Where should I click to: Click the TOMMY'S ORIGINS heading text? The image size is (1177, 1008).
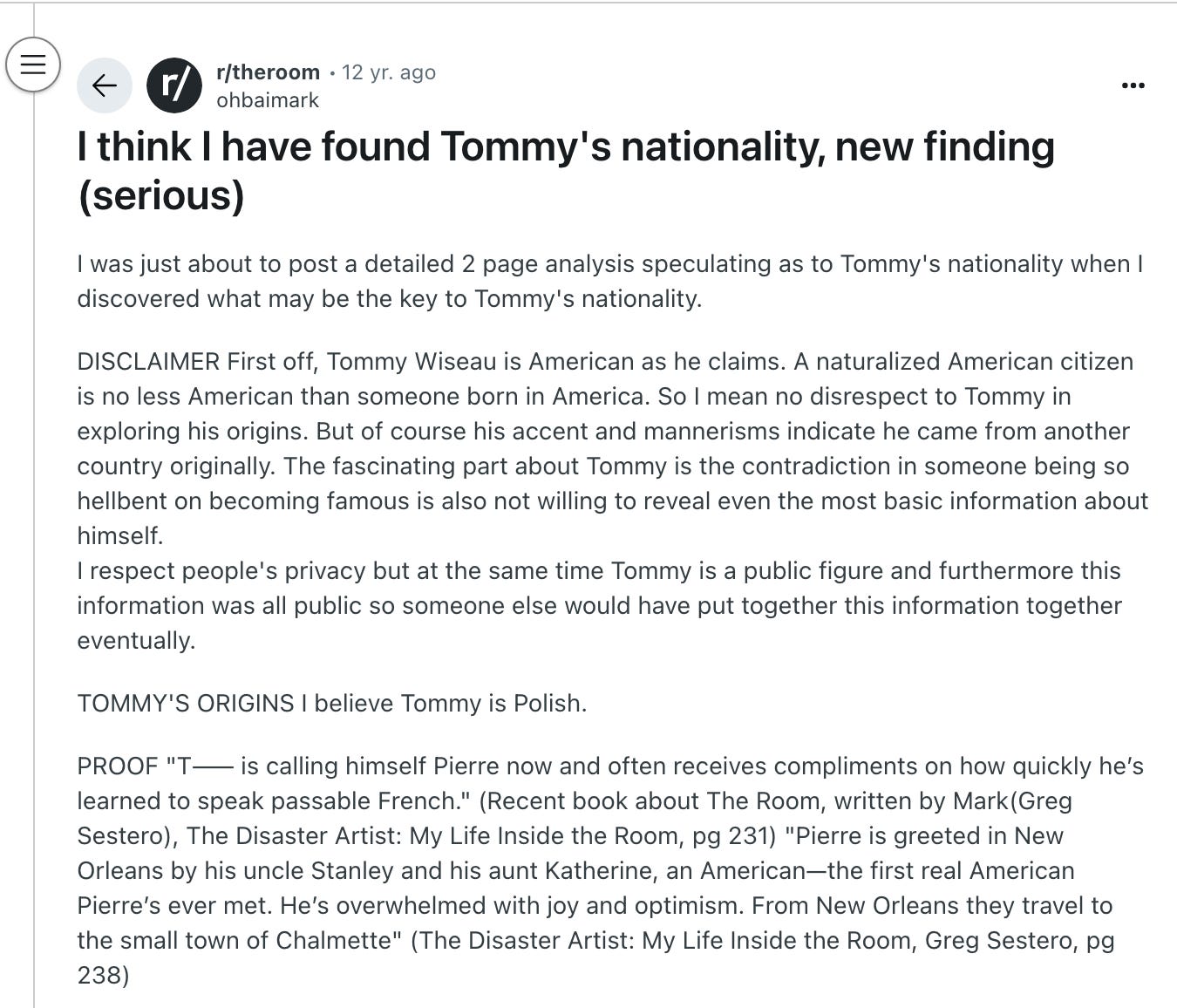coord(186,704)
